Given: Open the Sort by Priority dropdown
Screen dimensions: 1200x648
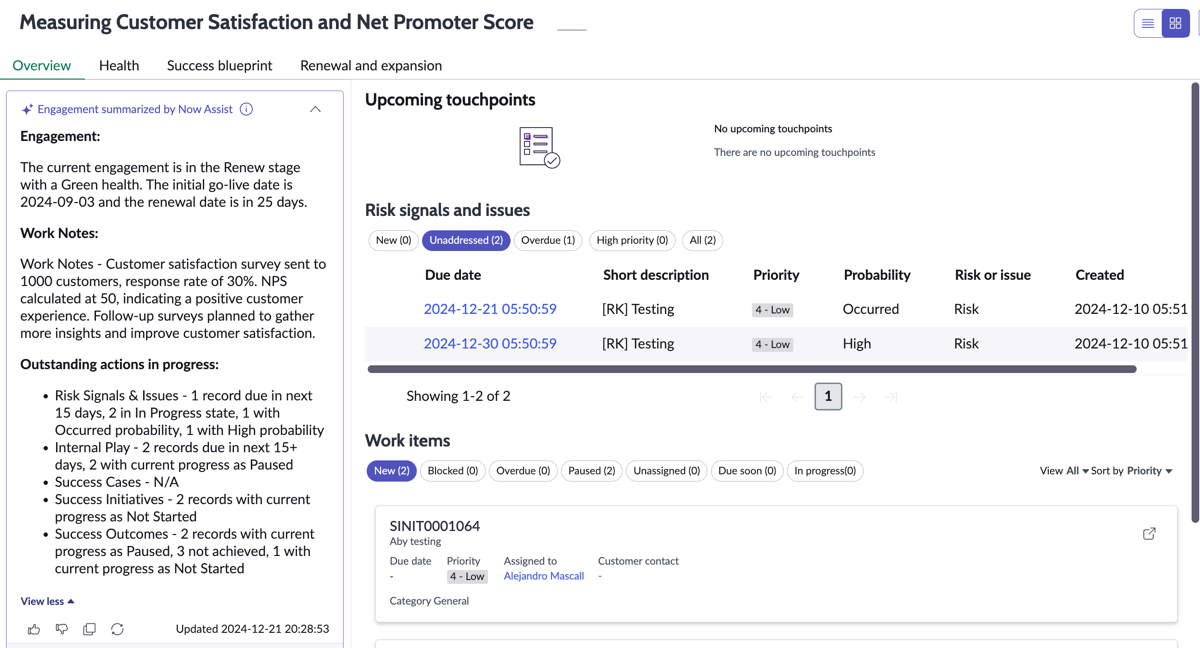Looking at the screenshot, I should point(1132,471).
